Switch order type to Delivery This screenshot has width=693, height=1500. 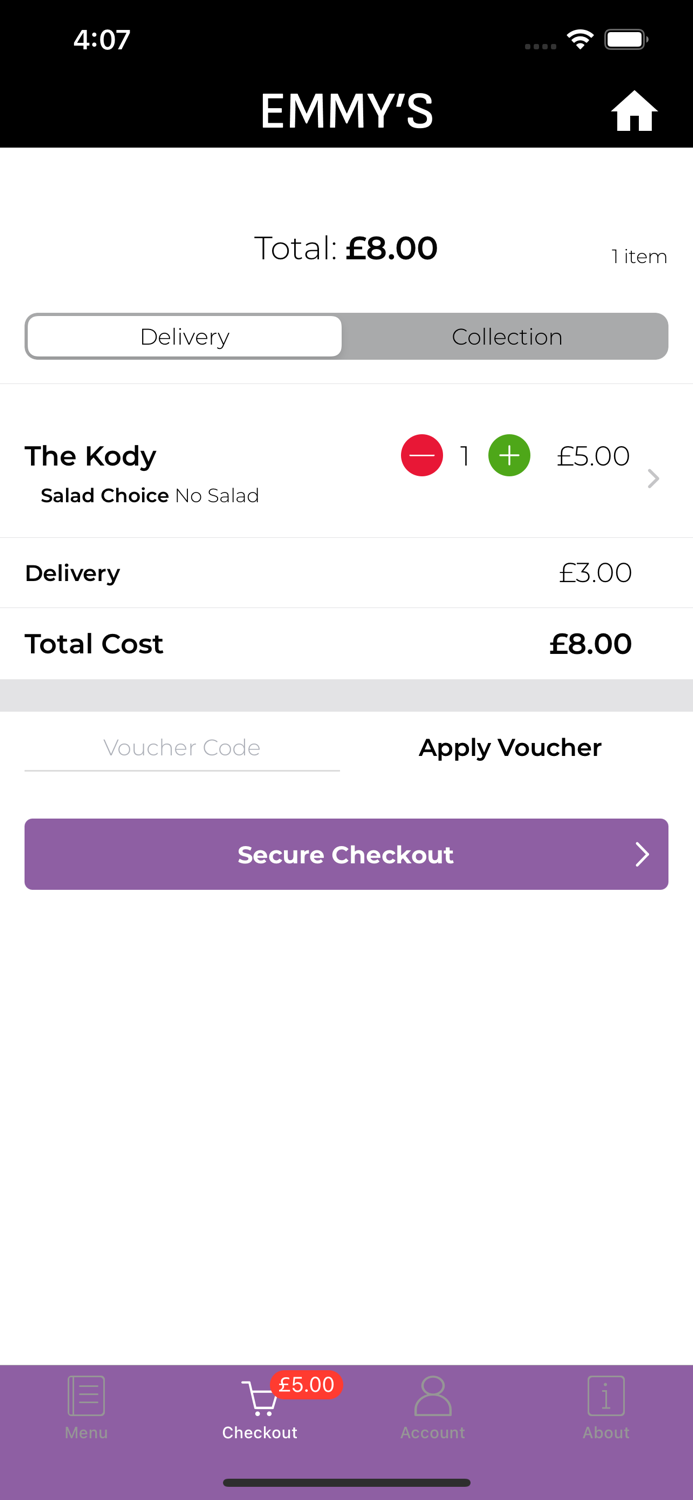184,337
